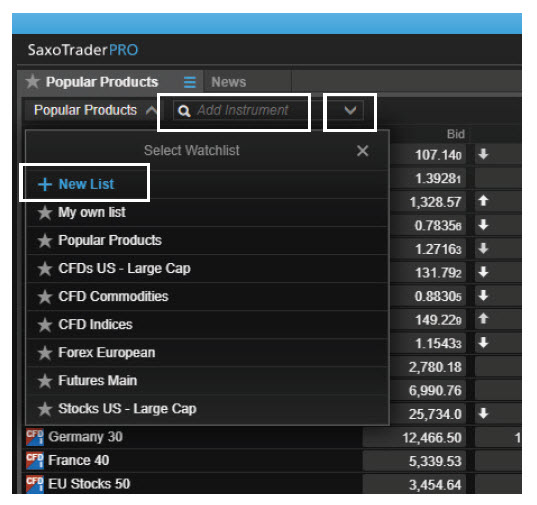Click the France 40 bid 5,339.53
Image resolution: width=537 pixels, height=505 pixels.
435,461
